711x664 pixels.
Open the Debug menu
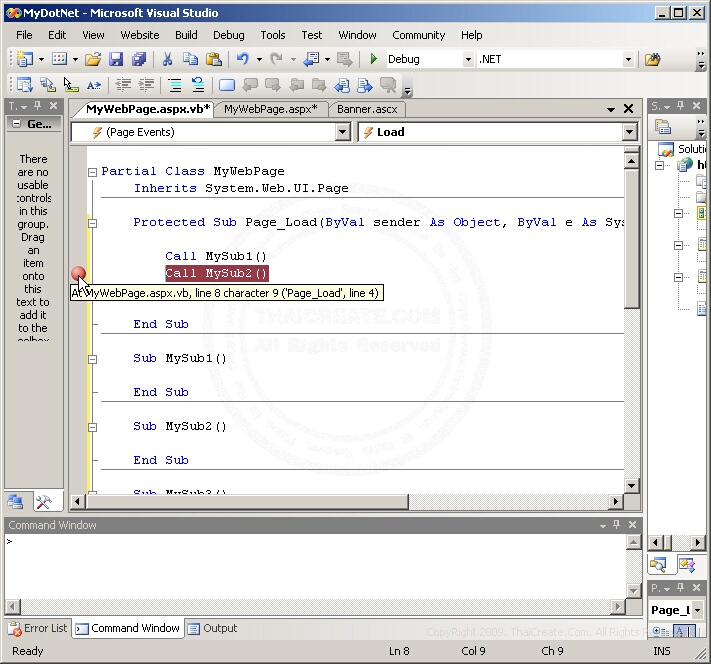[x=229, y=35]
